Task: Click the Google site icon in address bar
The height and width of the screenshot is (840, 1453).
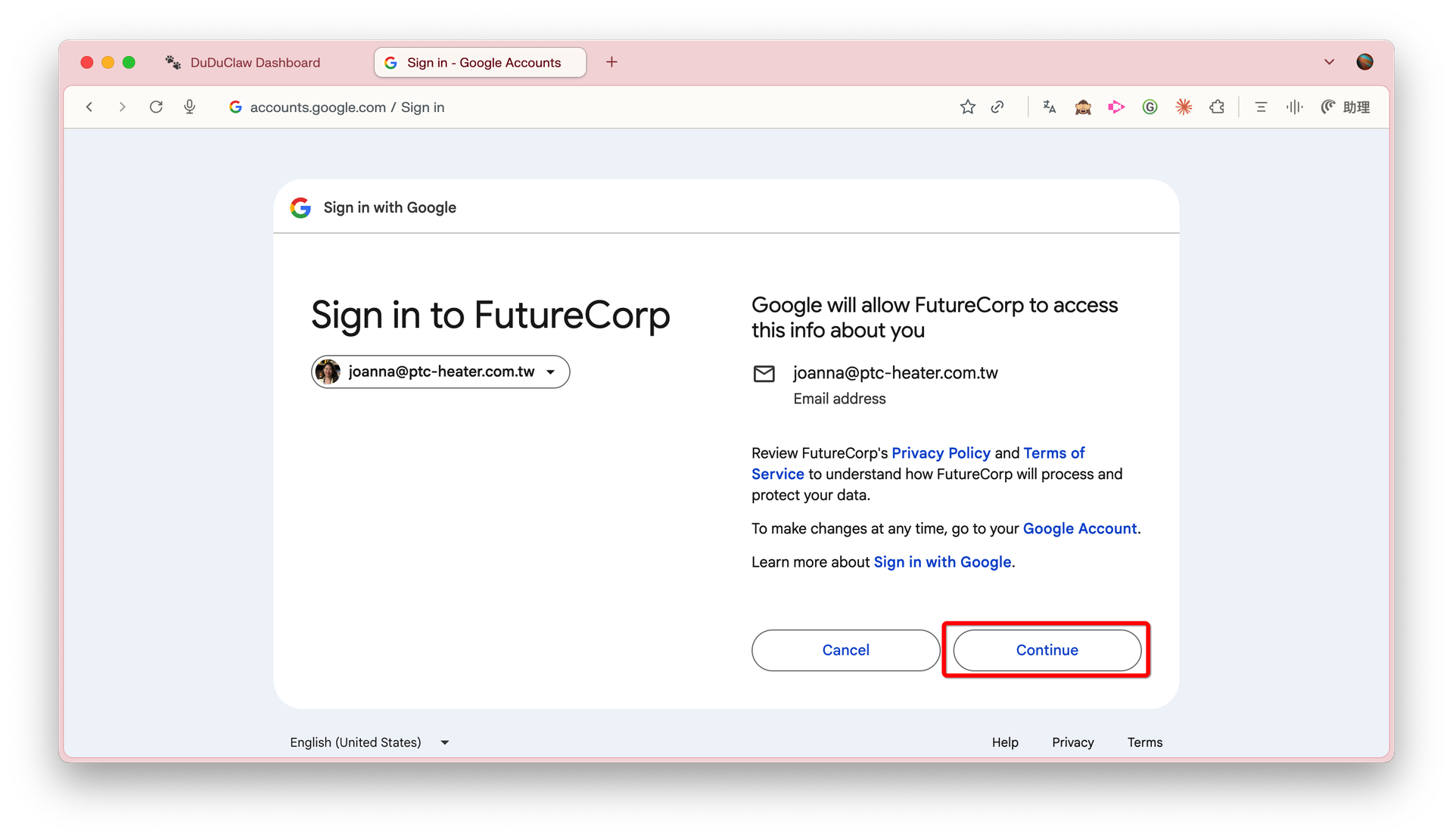Action: (235, 107)
